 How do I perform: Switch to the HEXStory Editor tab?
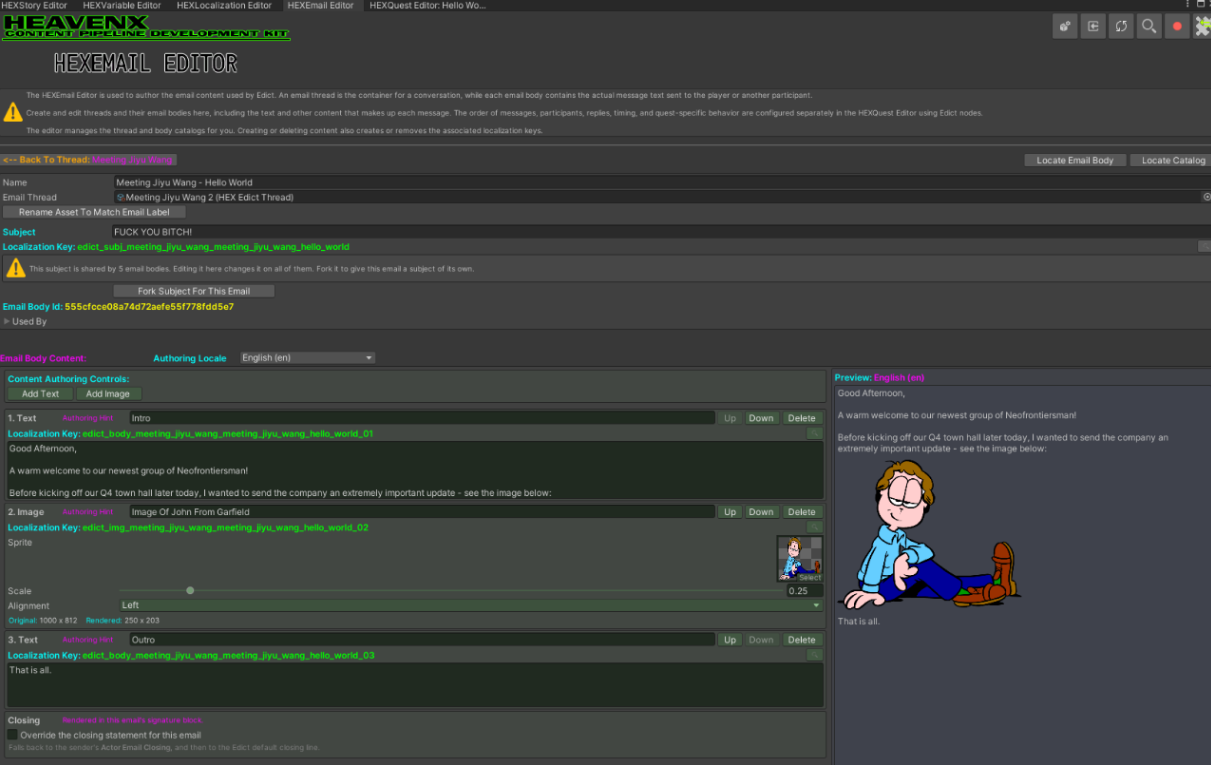[x=34, y=5]
